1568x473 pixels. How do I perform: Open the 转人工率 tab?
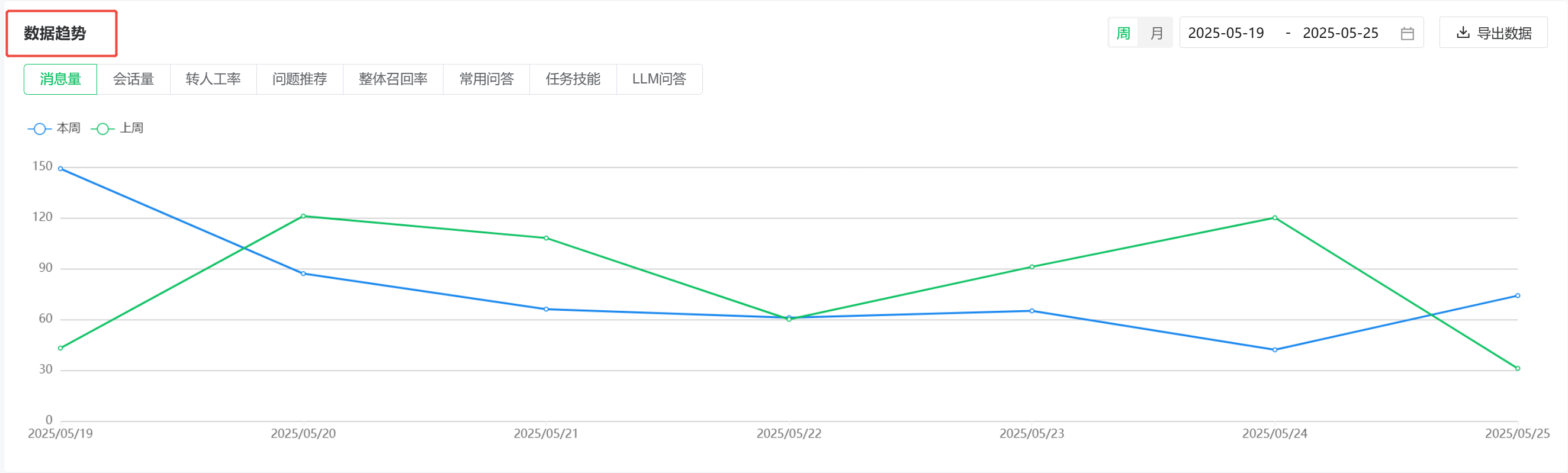213,79
